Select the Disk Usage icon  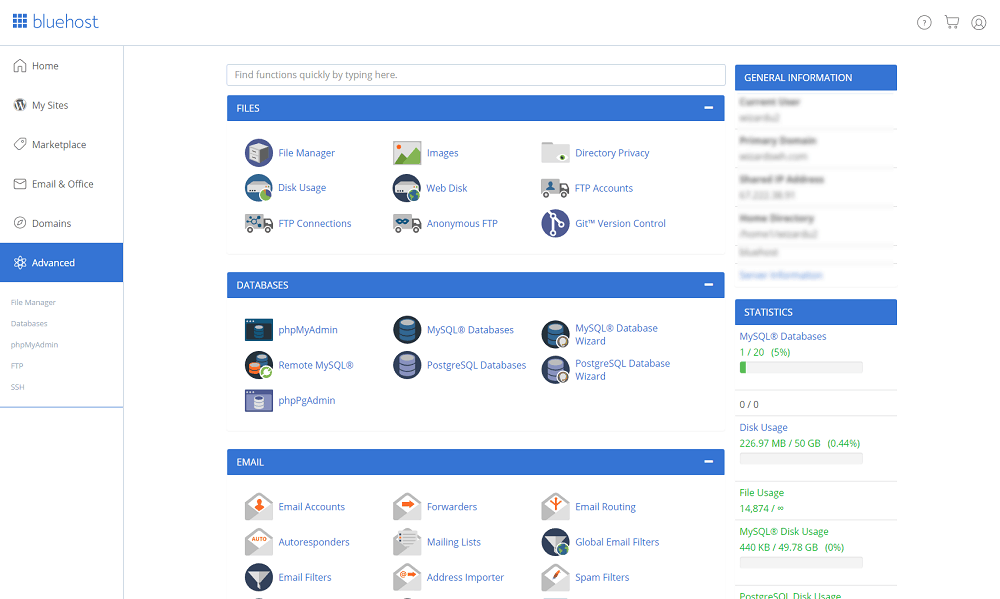point(258,188)
